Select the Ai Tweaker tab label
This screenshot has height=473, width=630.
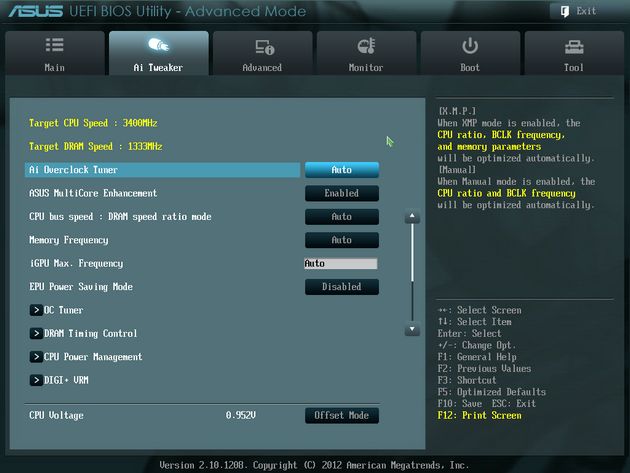(x=158, y=68)
